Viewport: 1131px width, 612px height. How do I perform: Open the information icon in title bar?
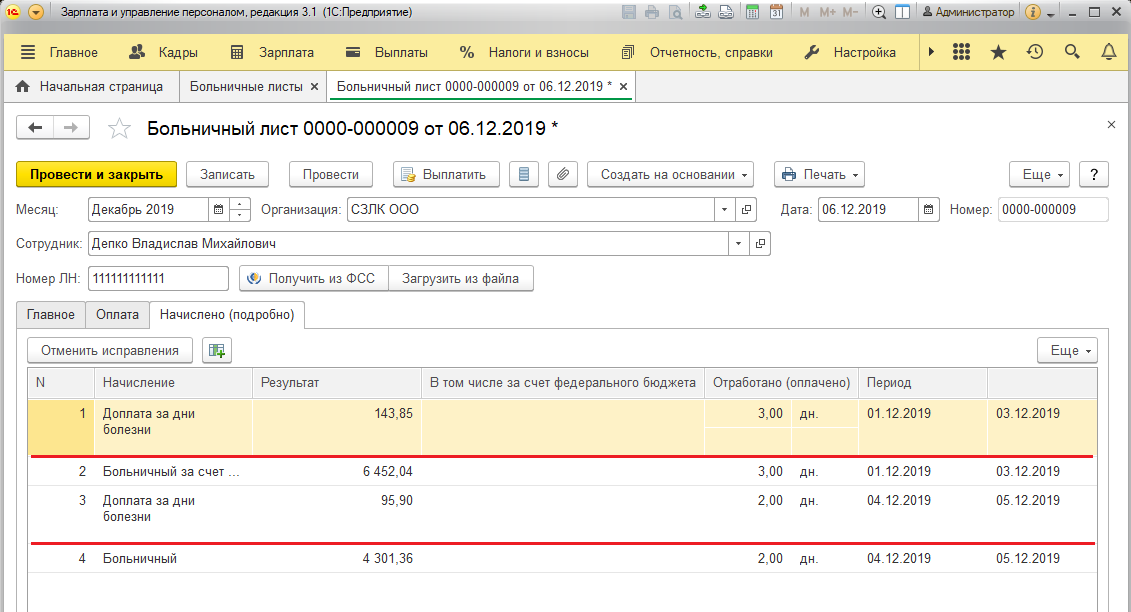pos(1033,12)
